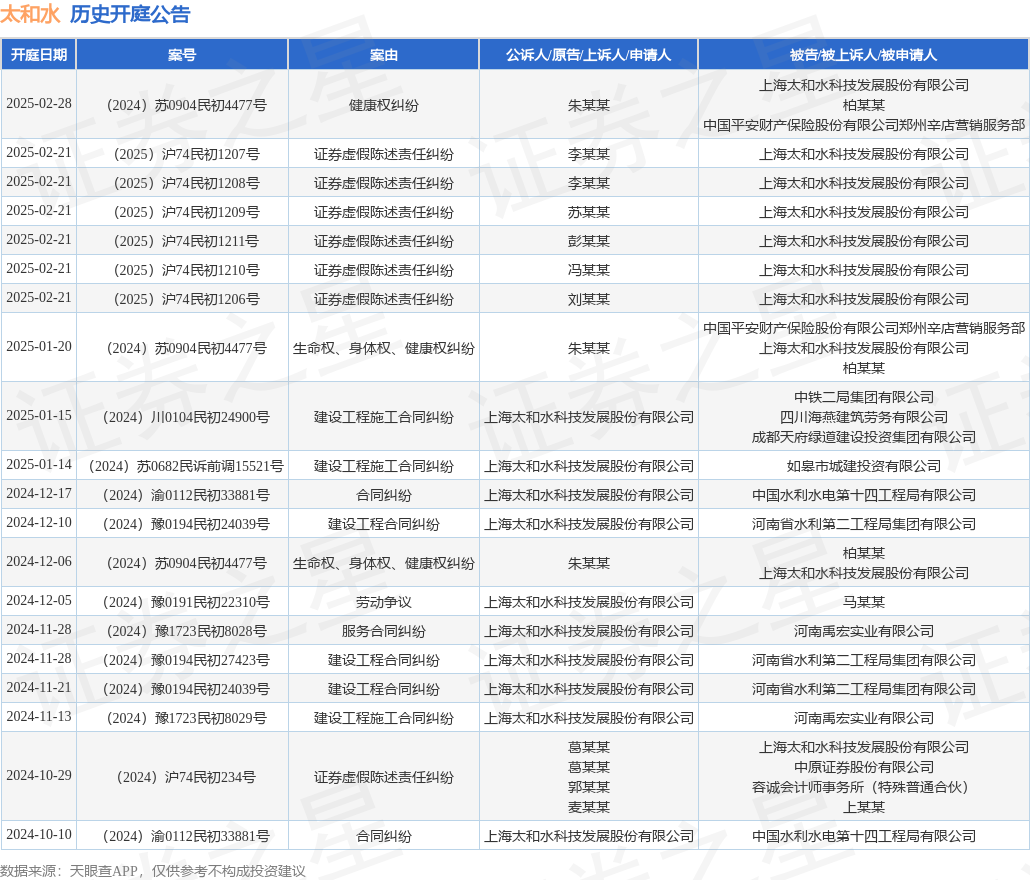
Task: Click defendant 容诚会计师事务所(特殊普通合伙)
Action: (x=864, y=787)
